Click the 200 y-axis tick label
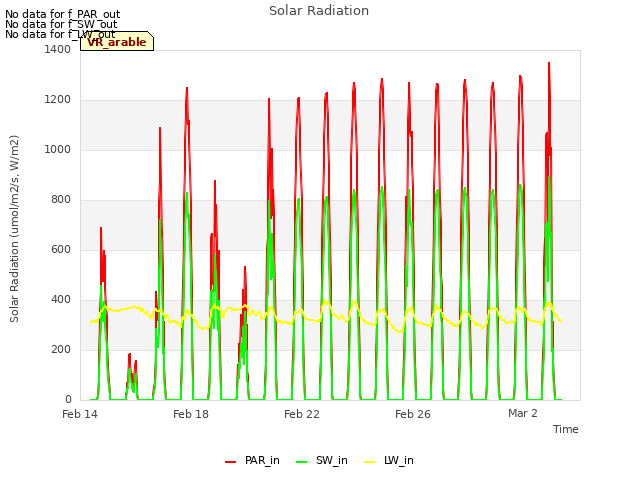Image resolution: width=640 pixels, height=480 pixels. 61,349
